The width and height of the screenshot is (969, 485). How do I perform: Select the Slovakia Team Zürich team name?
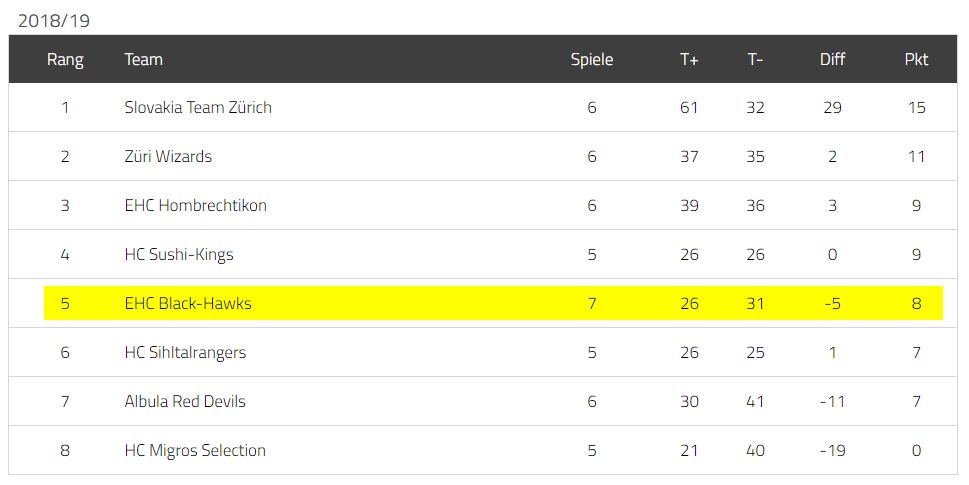point(198,108)
